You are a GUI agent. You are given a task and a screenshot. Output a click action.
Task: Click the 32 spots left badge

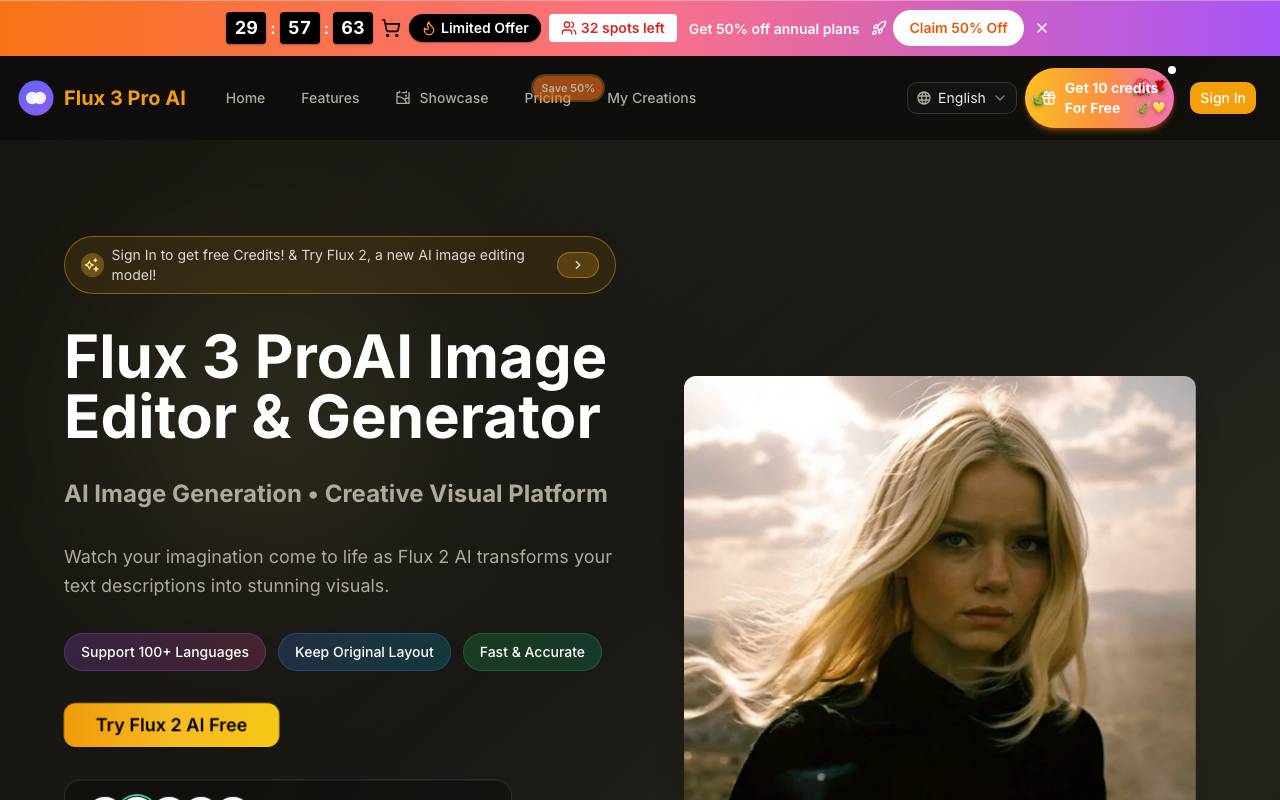point(613,28)
